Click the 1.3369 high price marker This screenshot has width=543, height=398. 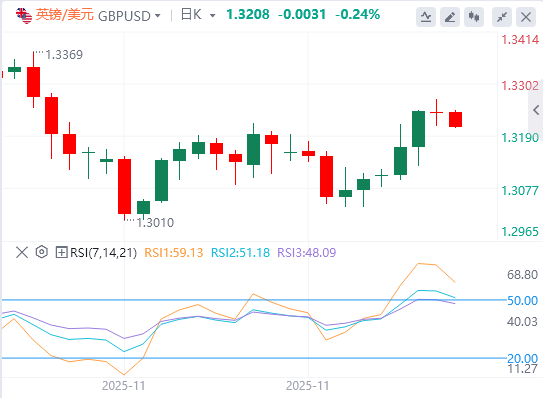point(64,55)
